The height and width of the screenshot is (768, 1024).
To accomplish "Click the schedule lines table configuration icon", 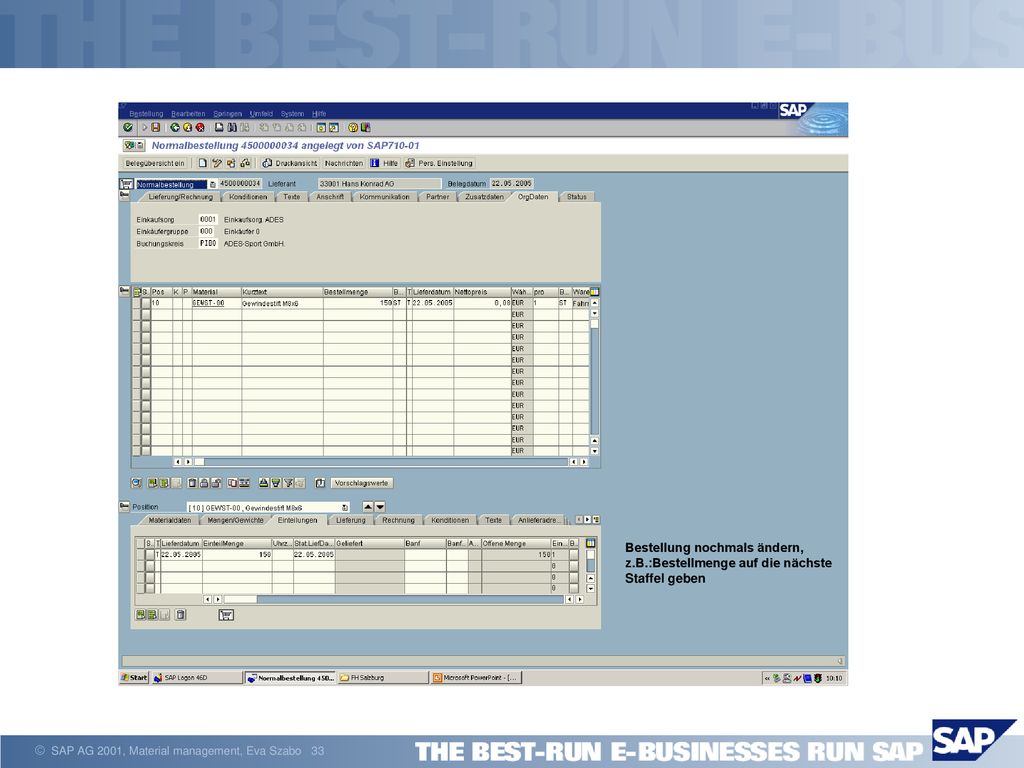I will 590,543.
